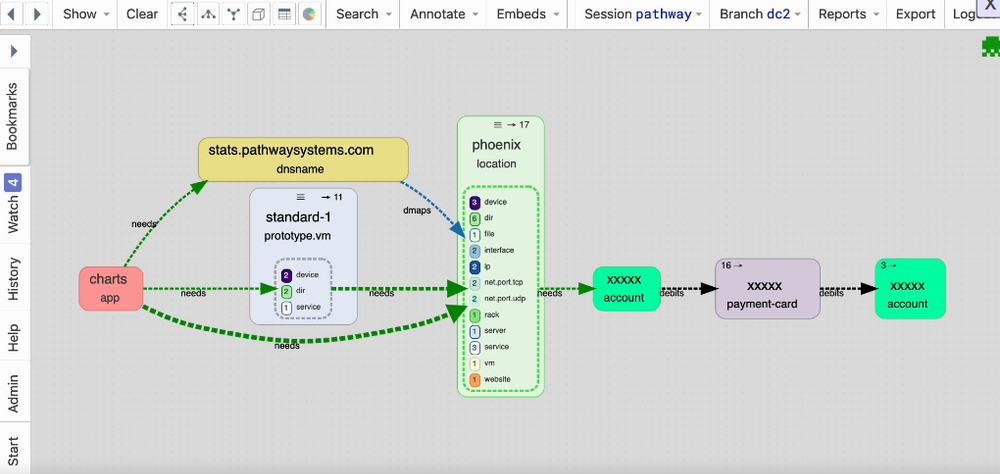
Task: Click the arrow 11 counter on standard-1
Action: coord(332,196)
